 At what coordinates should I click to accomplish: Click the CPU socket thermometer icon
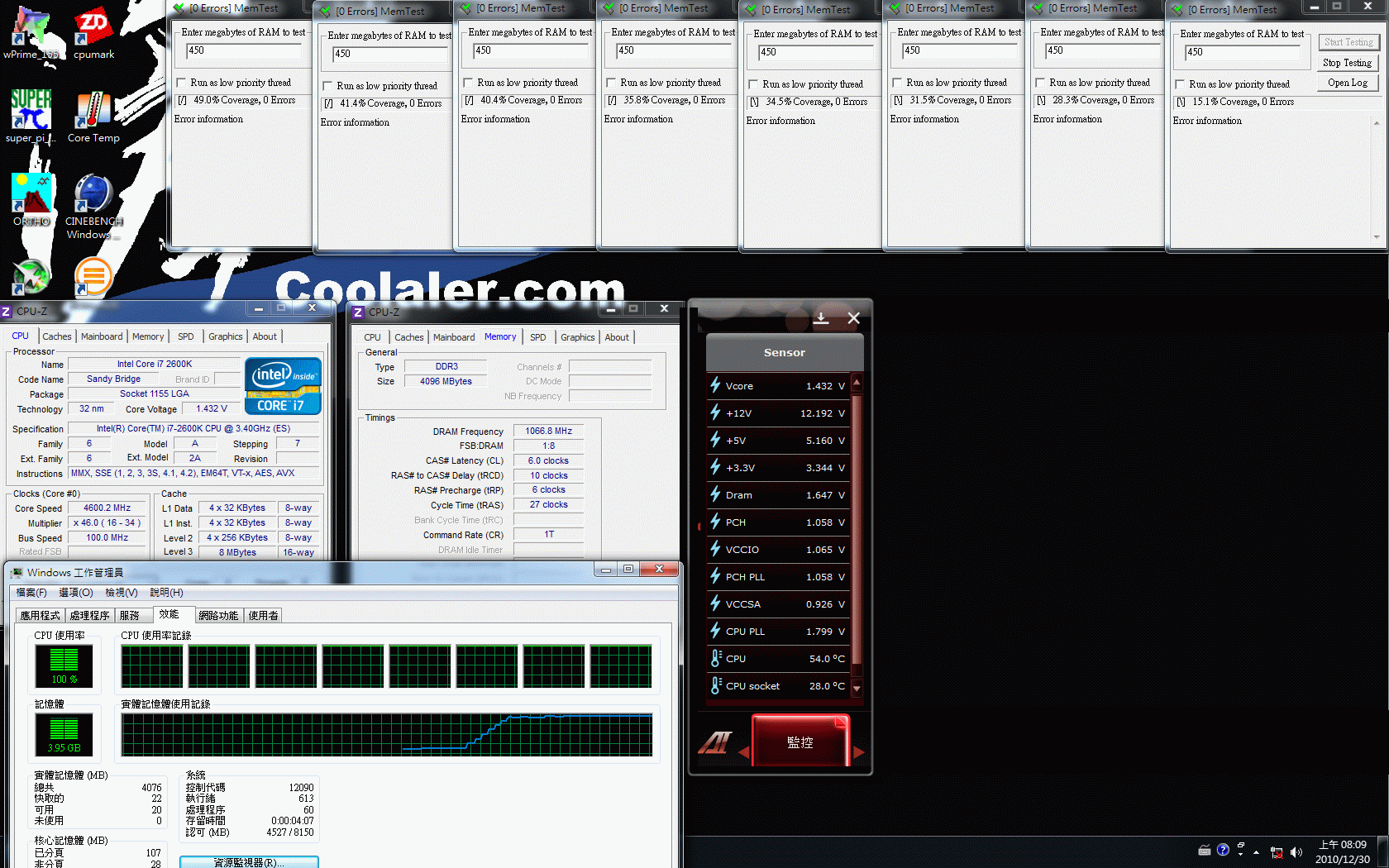pyautogui.click(x=716, y=685)
